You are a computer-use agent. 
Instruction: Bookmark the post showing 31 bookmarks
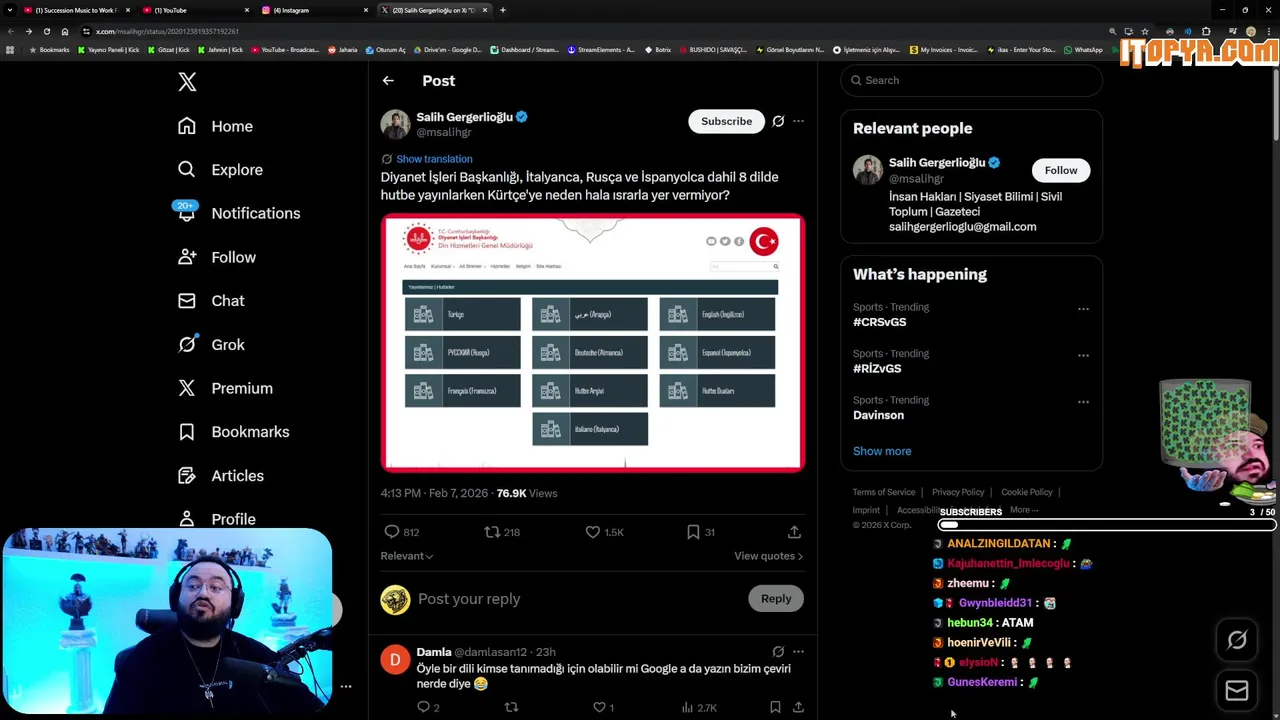[x=693, y=532]
